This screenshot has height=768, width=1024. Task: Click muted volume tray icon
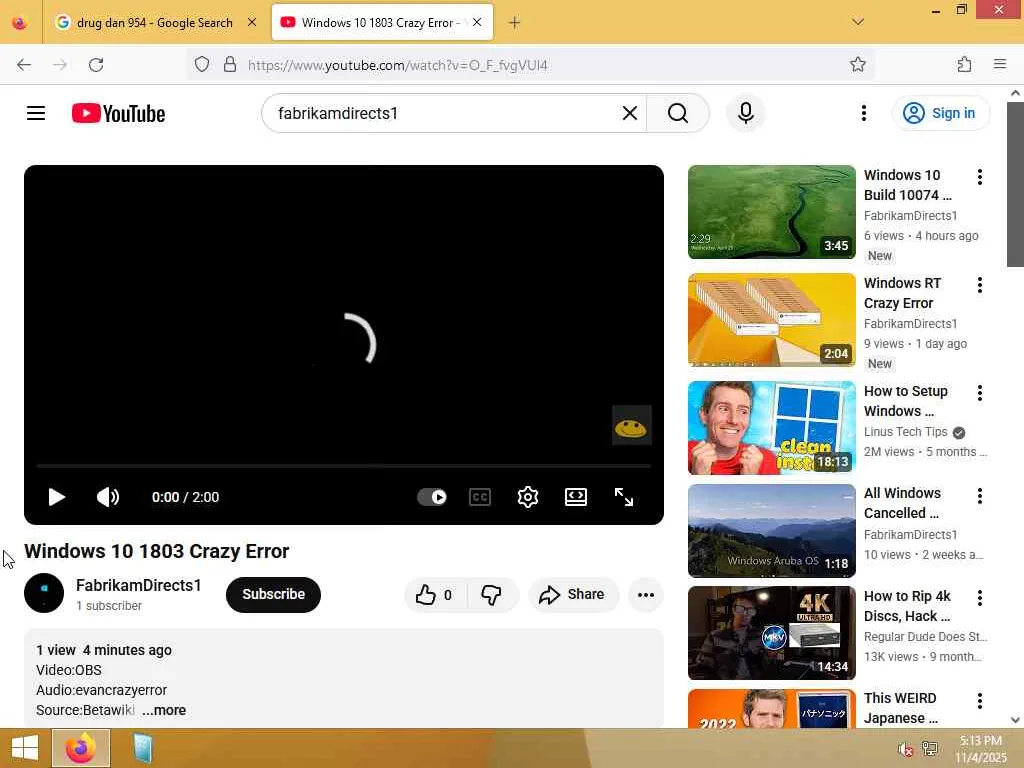[x=904, y=749]
